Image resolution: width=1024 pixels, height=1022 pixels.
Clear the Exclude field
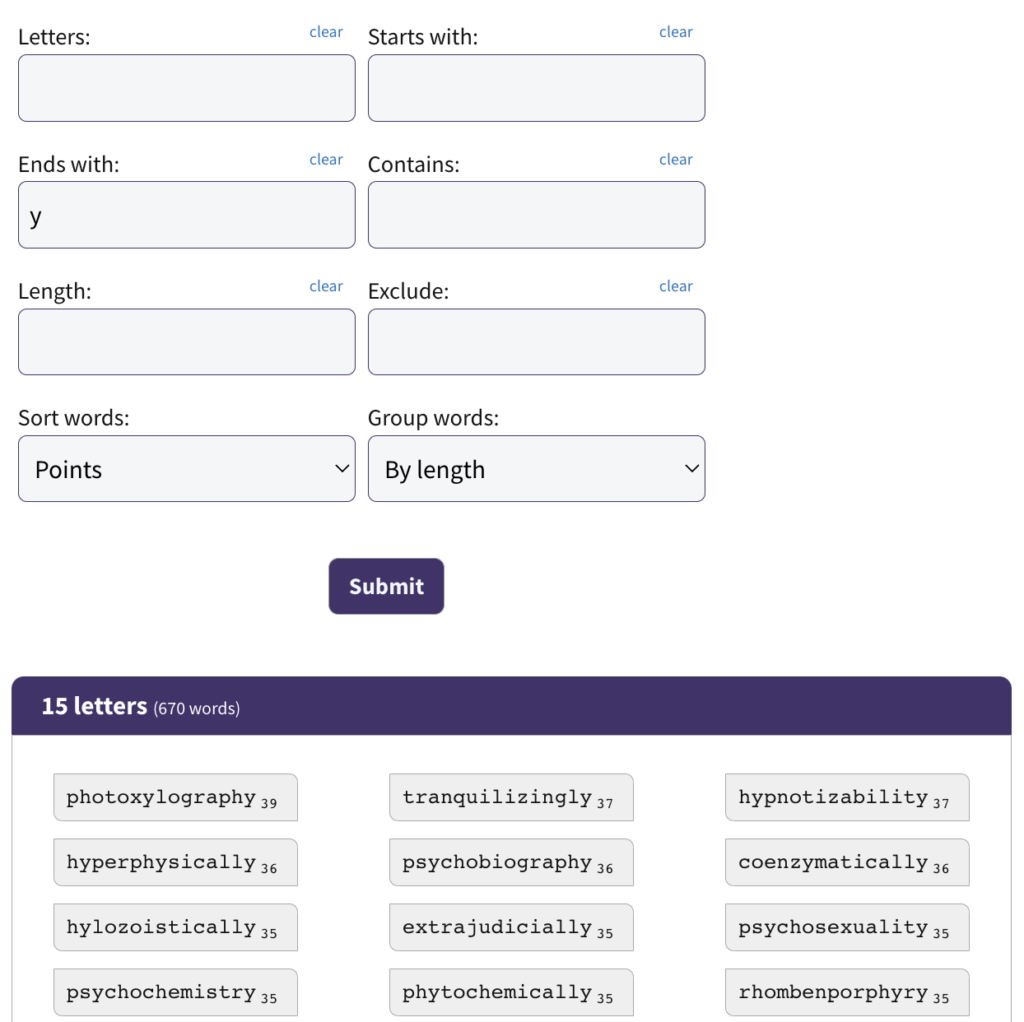676,286
